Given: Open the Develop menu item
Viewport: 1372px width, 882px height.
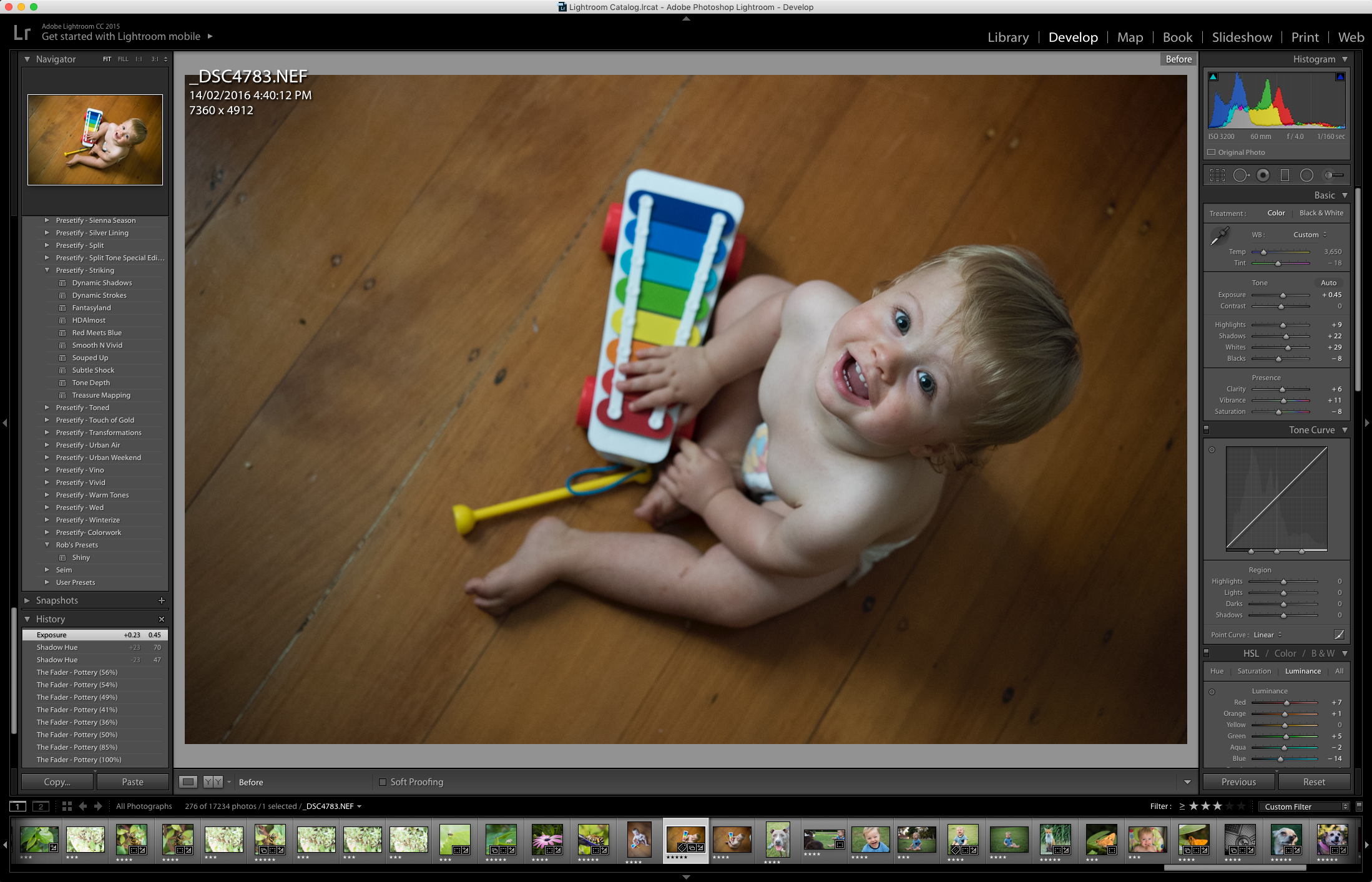Looking at the screenshot, I should pos(1073,37).
